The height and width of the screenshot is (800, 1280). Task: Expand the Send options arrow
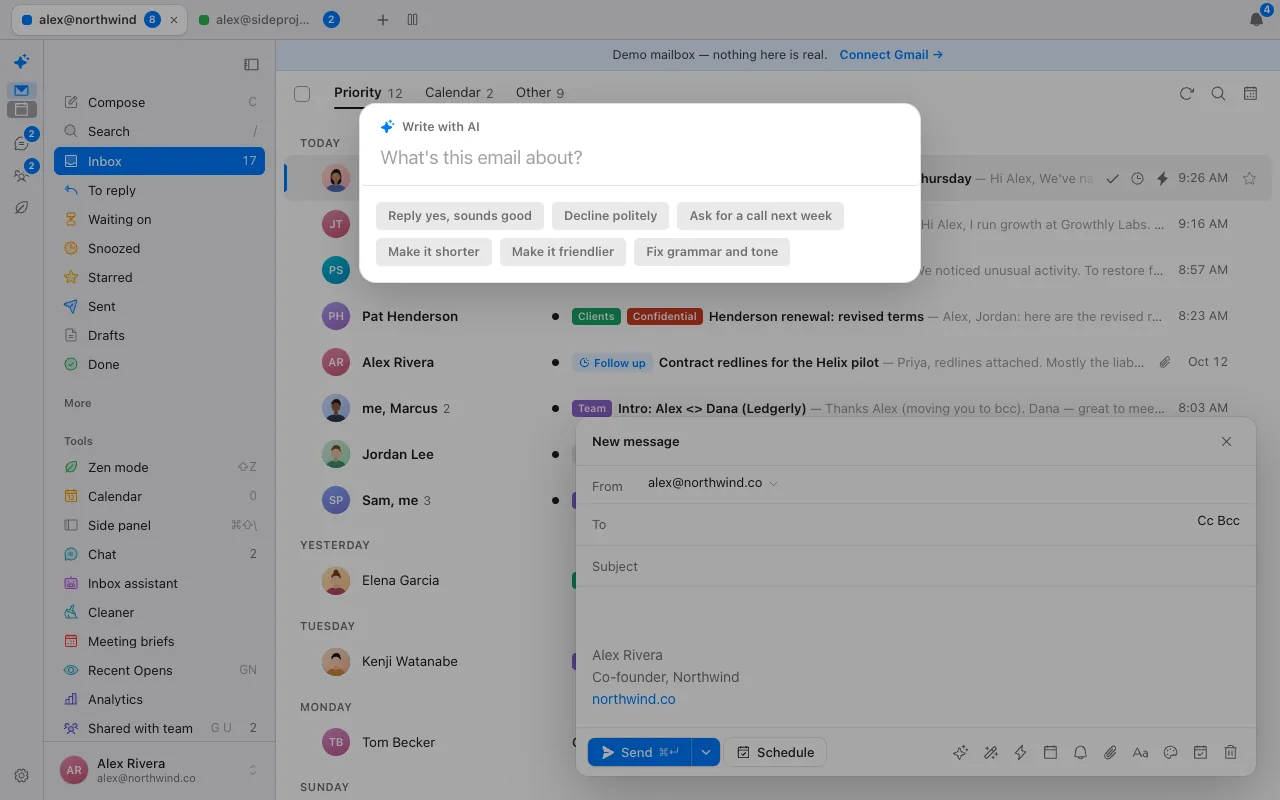click(x=705, y=752)
